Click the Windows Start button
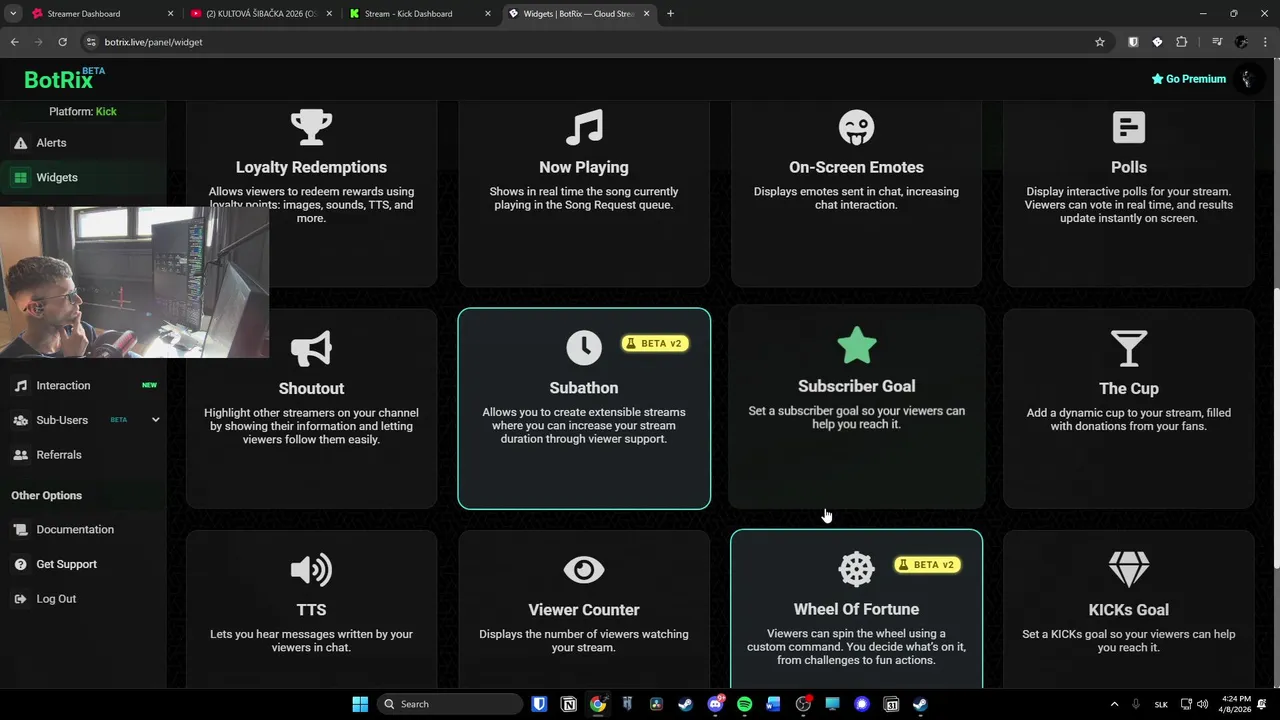 point(360,704)
